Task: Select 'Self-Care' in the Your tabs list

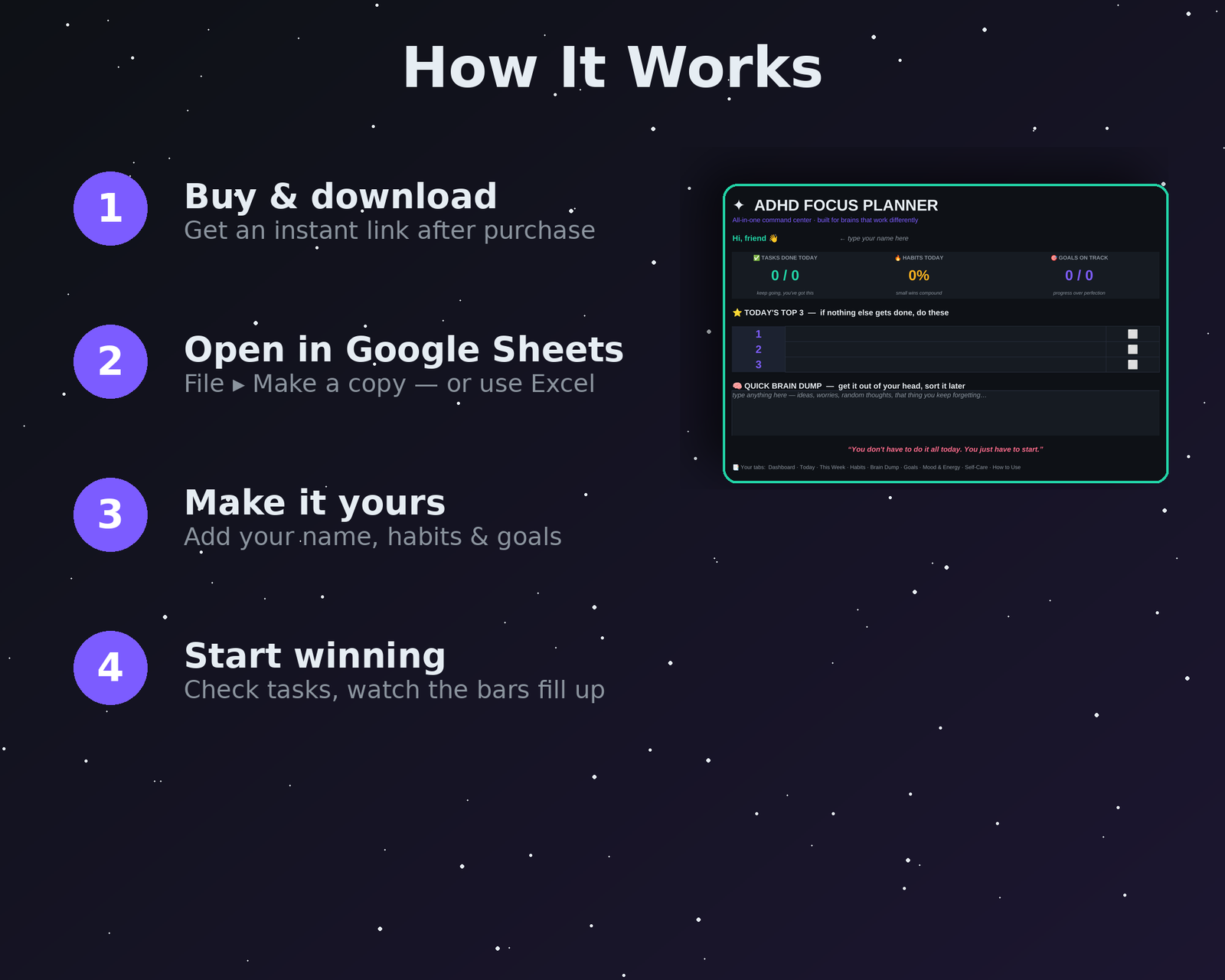Action: [976, 467]
